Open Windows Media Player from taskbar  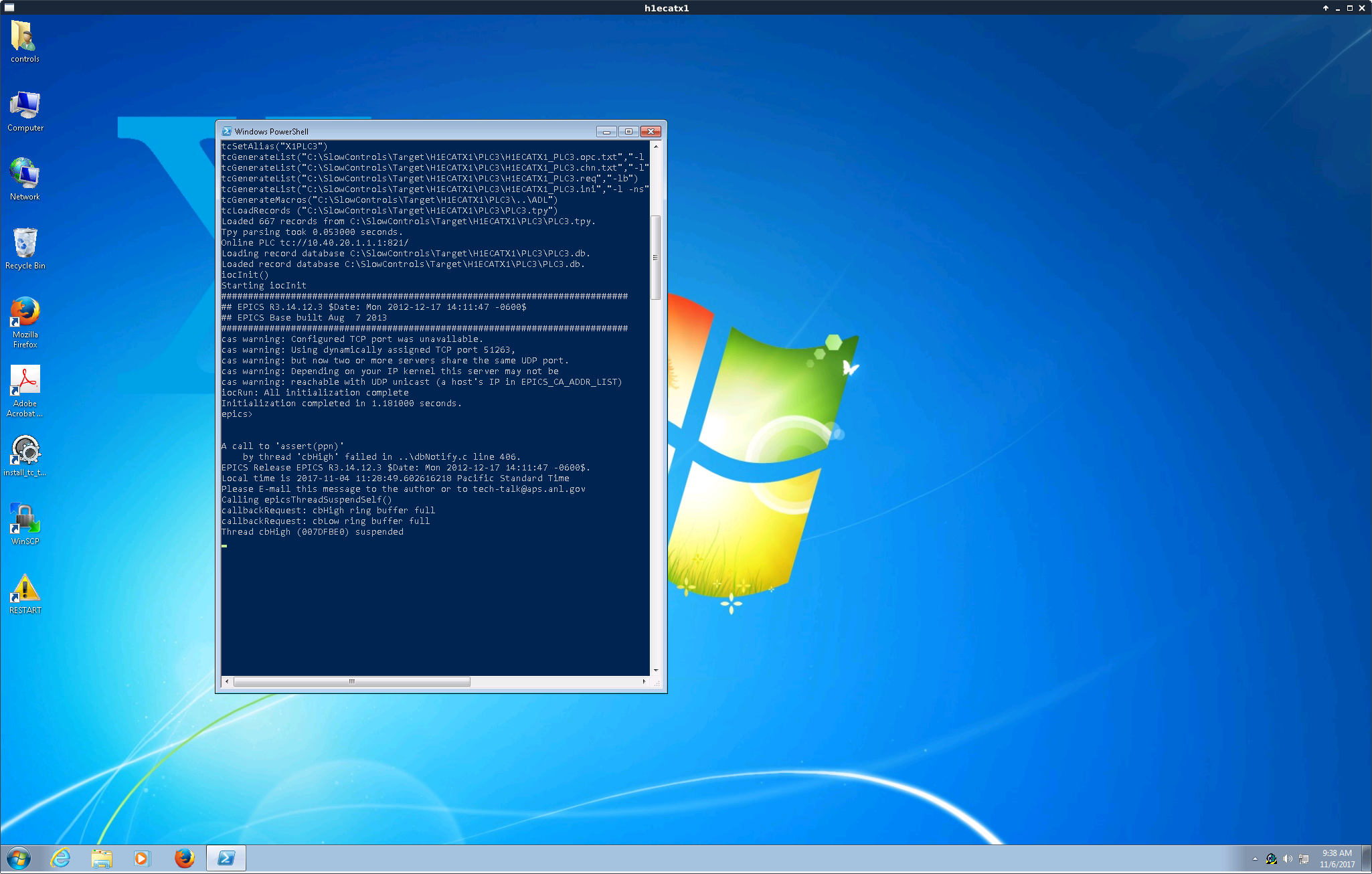pyautogui.click(x=142, y=858)
